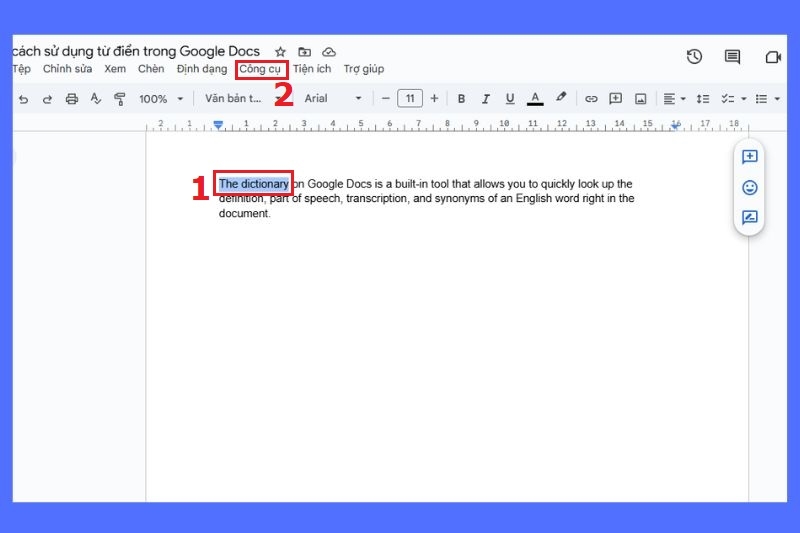
Task: Open the highlight color pen
Action: pyautogui.click(x=561, y=97)
